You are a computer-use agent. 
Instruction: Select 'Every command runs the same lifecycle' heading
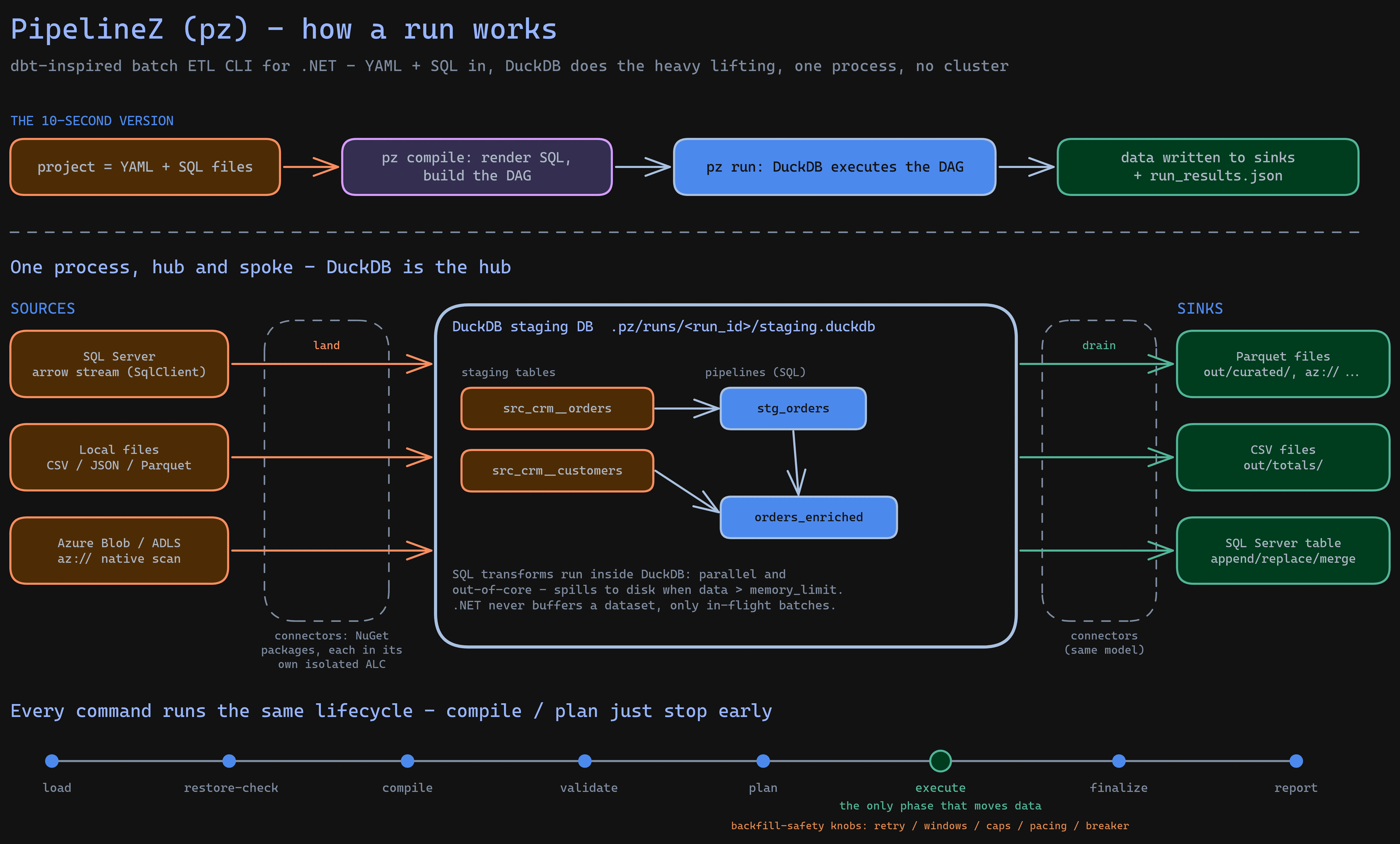391,711
